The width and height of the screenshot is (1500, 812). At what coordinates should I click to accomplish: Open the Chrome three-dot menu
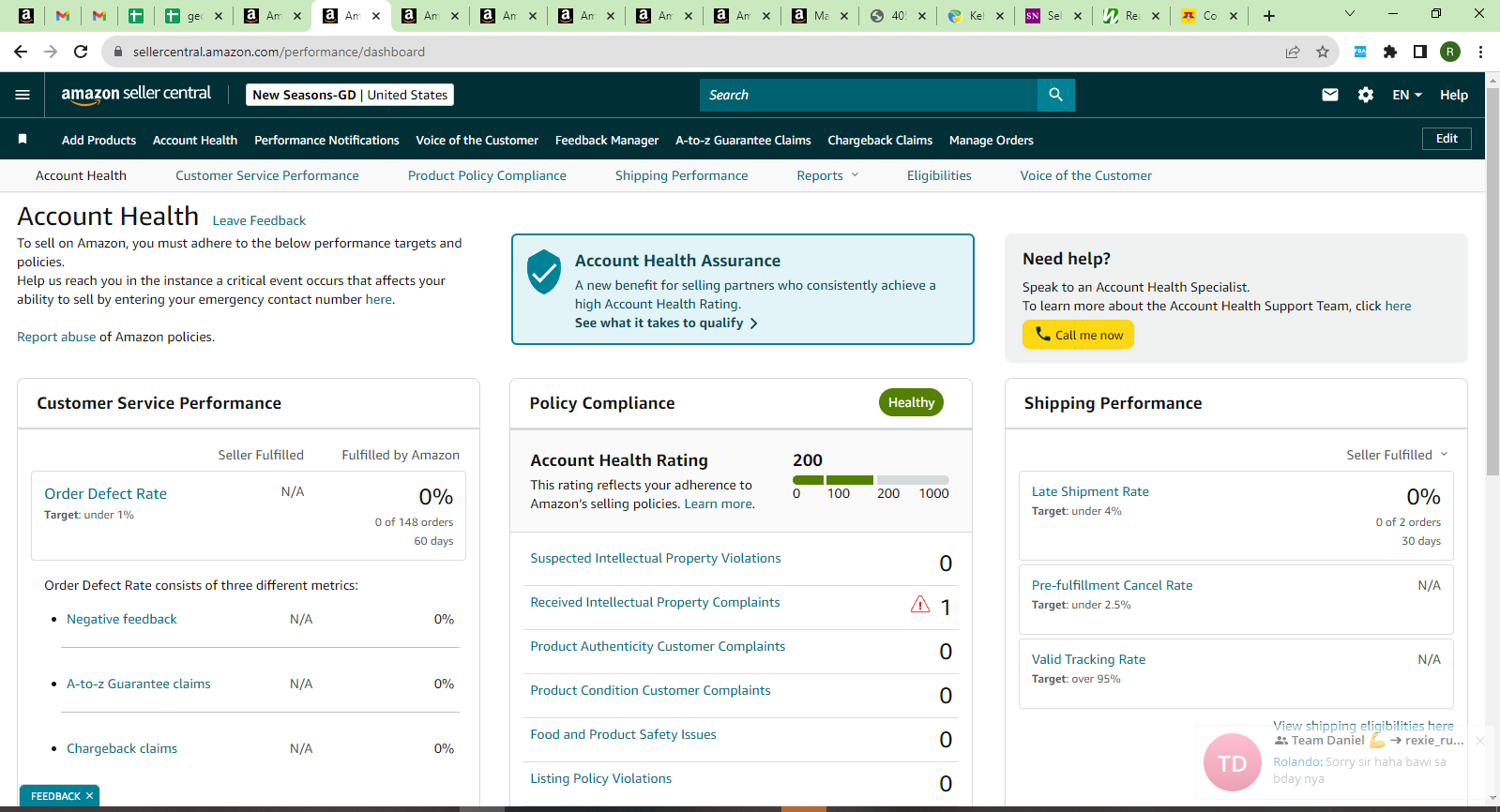[1480, 52]
